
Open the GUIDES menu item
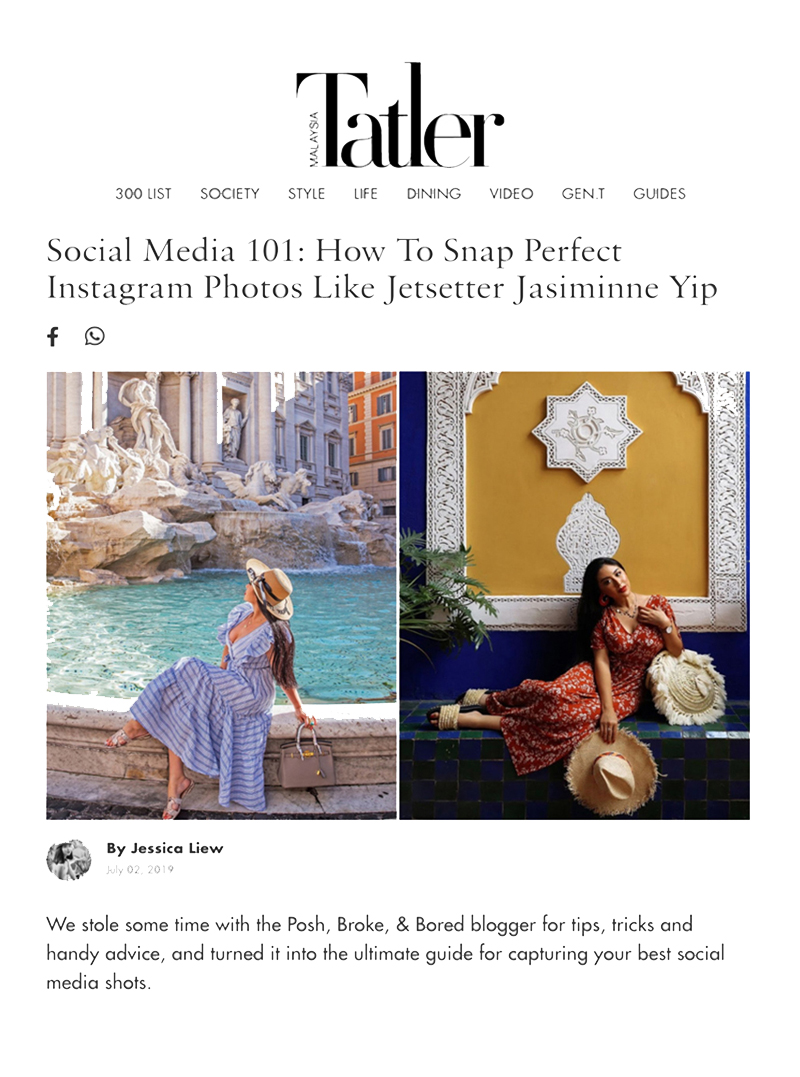(x=659, y=194)
